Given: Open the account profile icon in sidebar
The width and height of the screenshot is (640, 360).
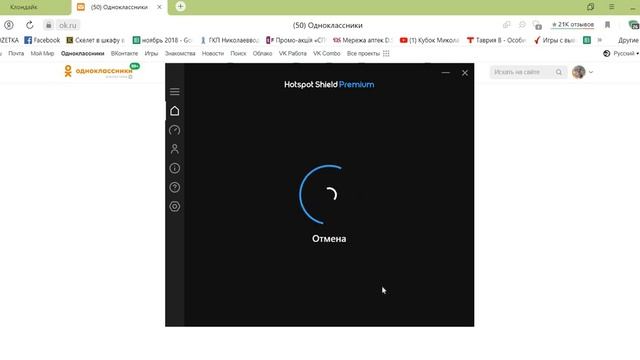Looking at the screenshot, I should click(x=175, y=149).
